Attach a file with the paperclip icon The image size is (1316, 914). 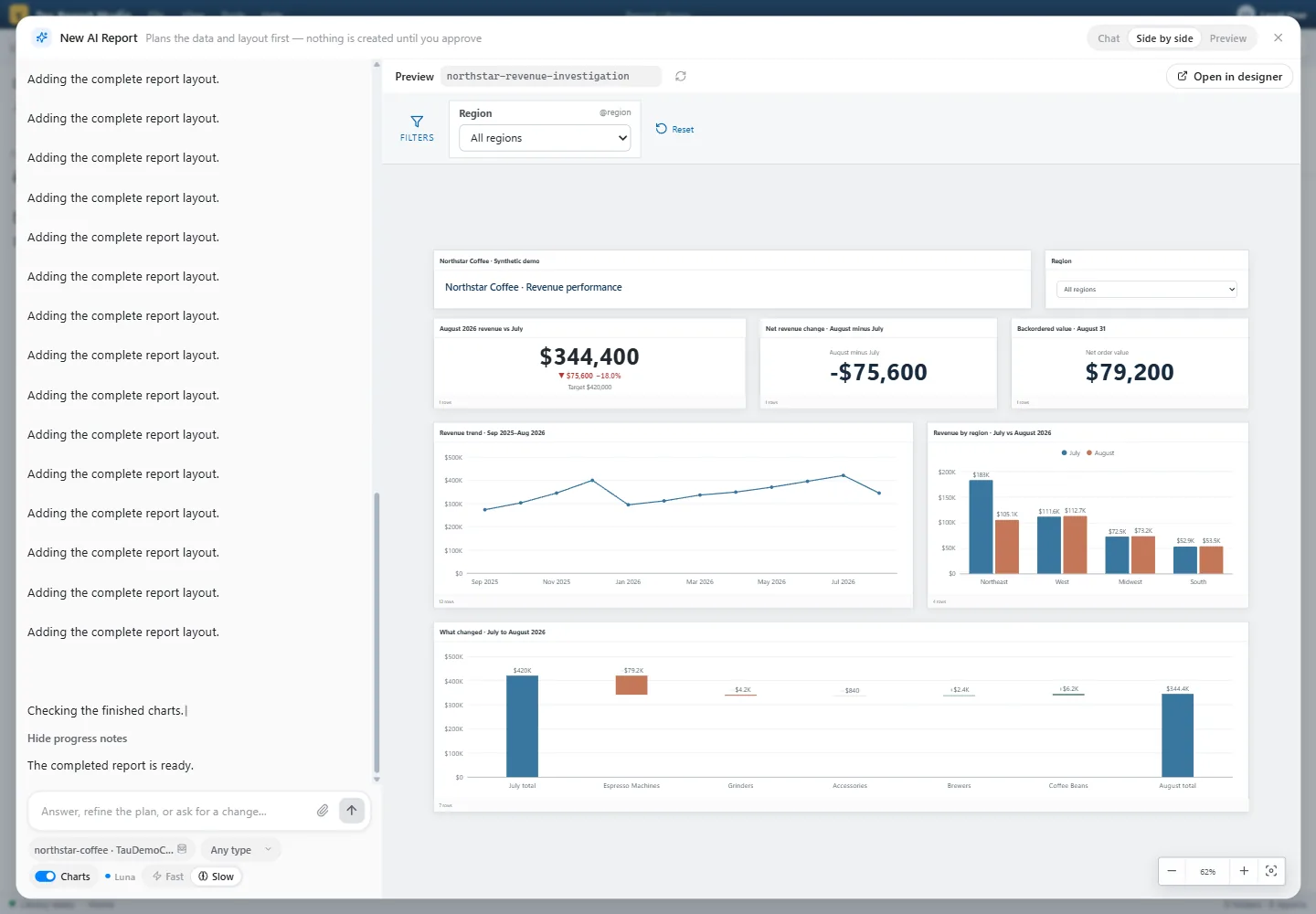tap(323, 811)
